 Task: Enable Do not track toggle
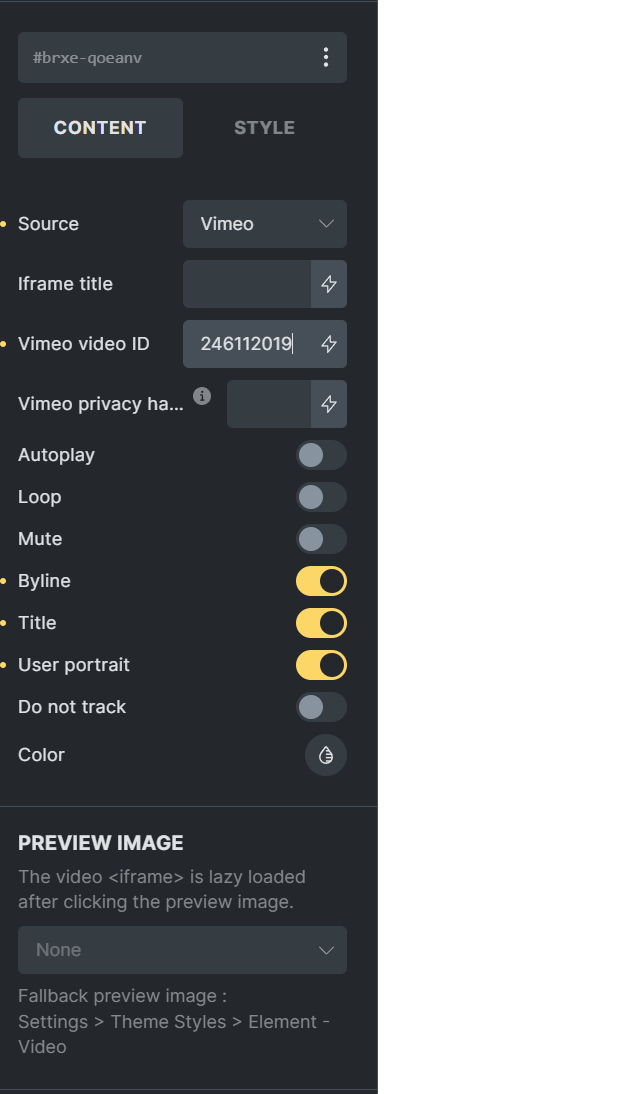(x=321, y=707)
